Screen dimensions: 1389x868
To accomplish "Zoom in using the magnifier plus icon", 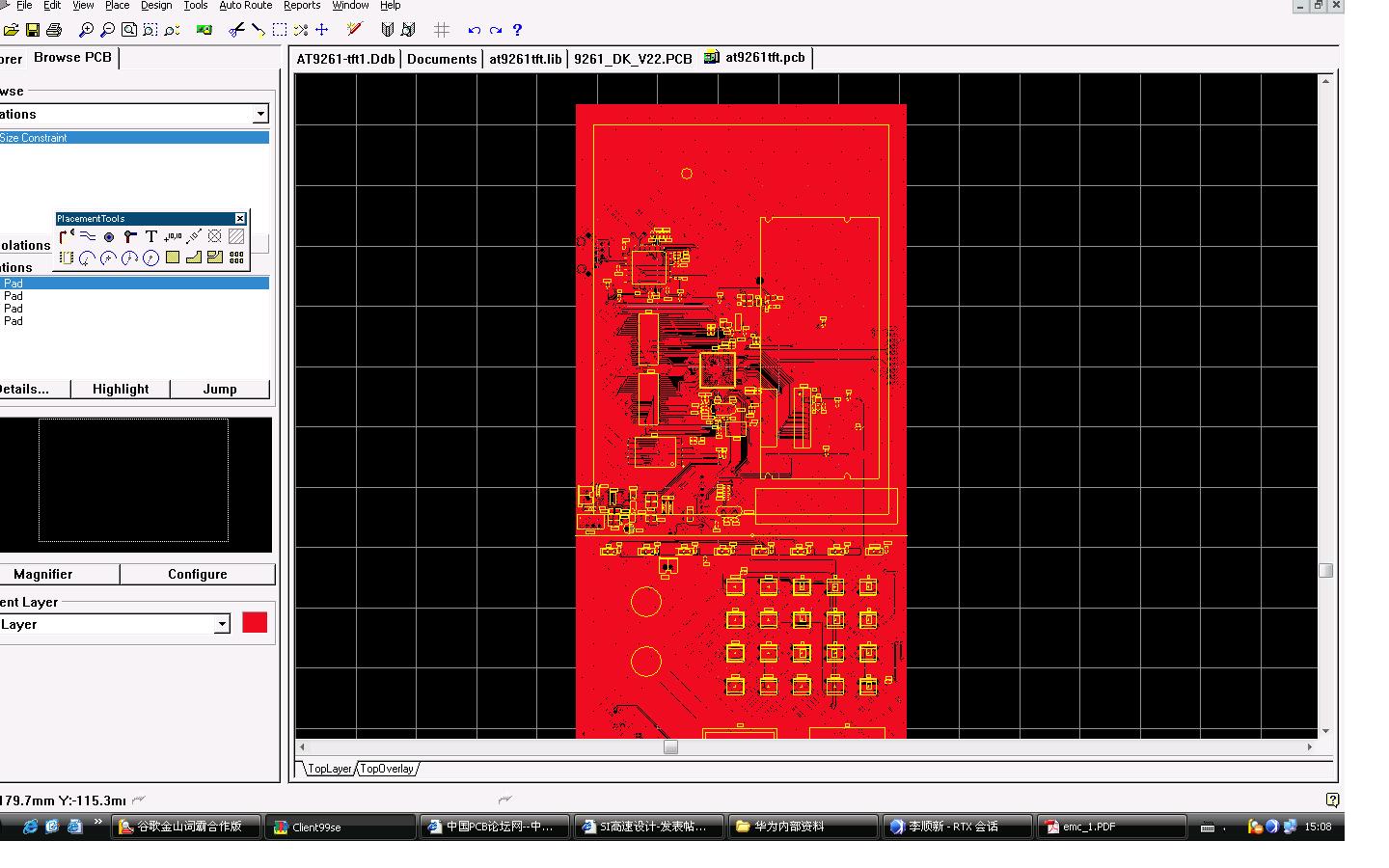I will (x=86, y=30).
